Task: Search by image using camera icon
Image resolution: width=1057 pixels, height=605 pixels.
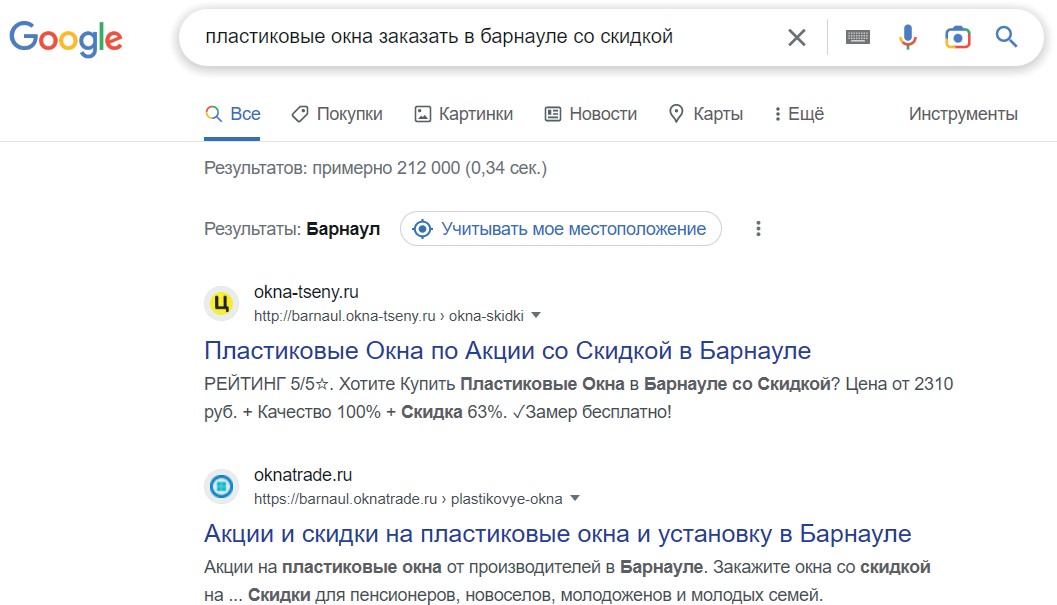Action: (957, 38)
